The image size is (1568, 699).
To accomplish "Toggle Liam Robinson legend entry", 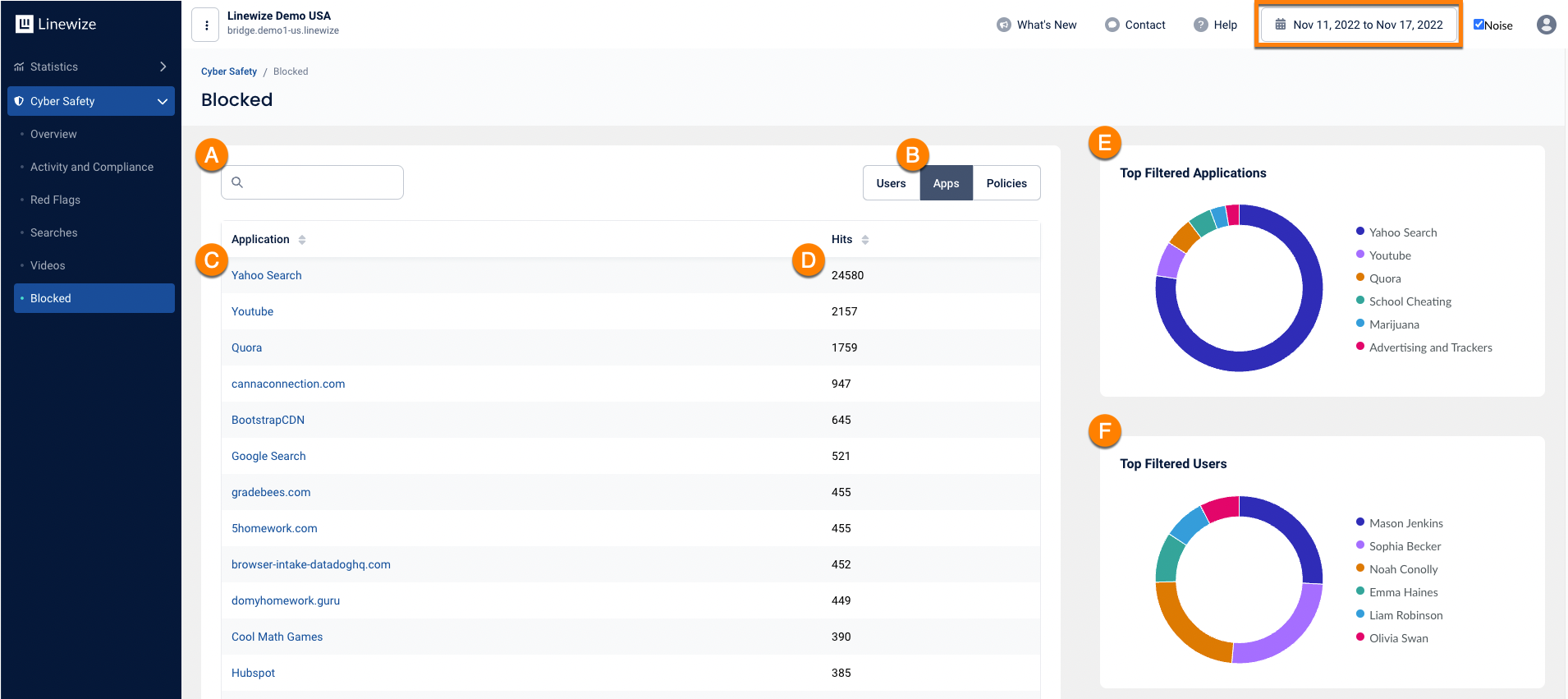I will tap(1400, 615).
